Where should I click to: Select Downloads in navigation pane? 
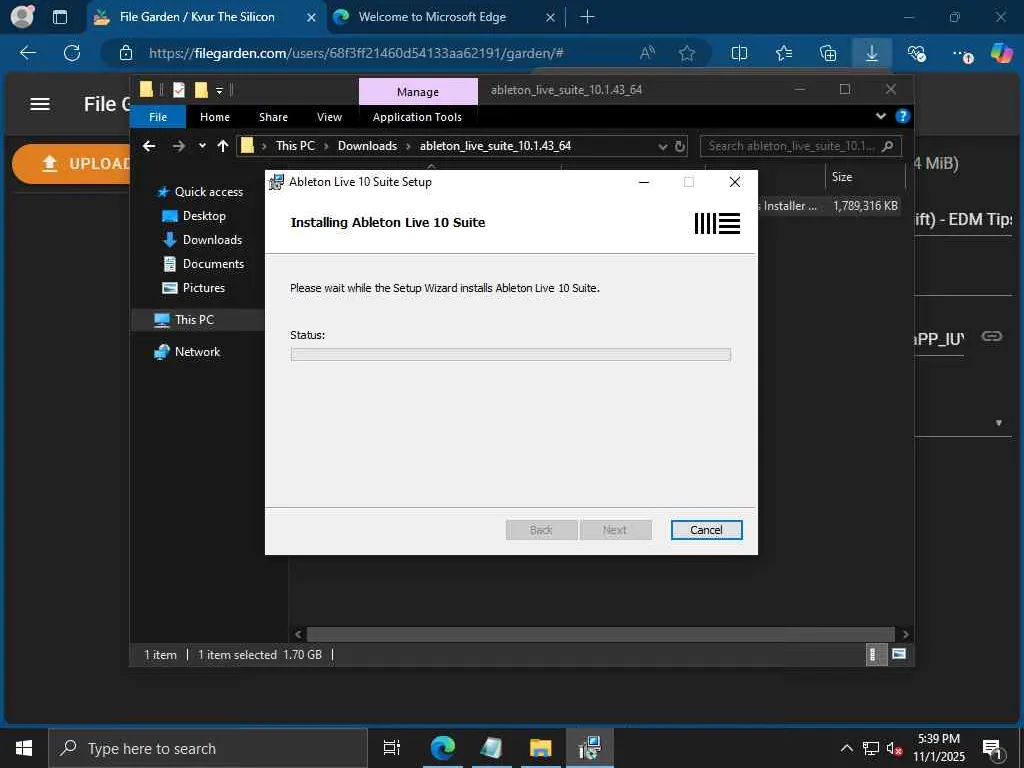point(202,240)
